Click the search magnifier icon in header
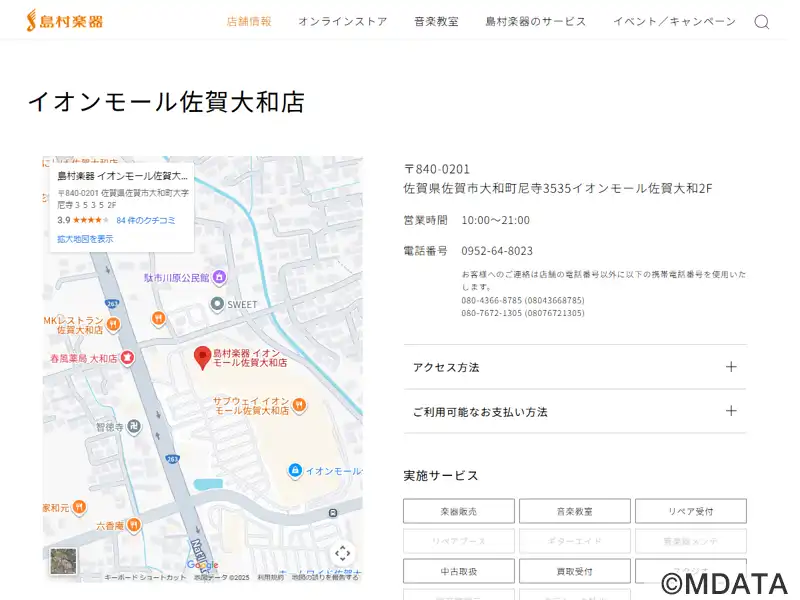 pos(762,22)
